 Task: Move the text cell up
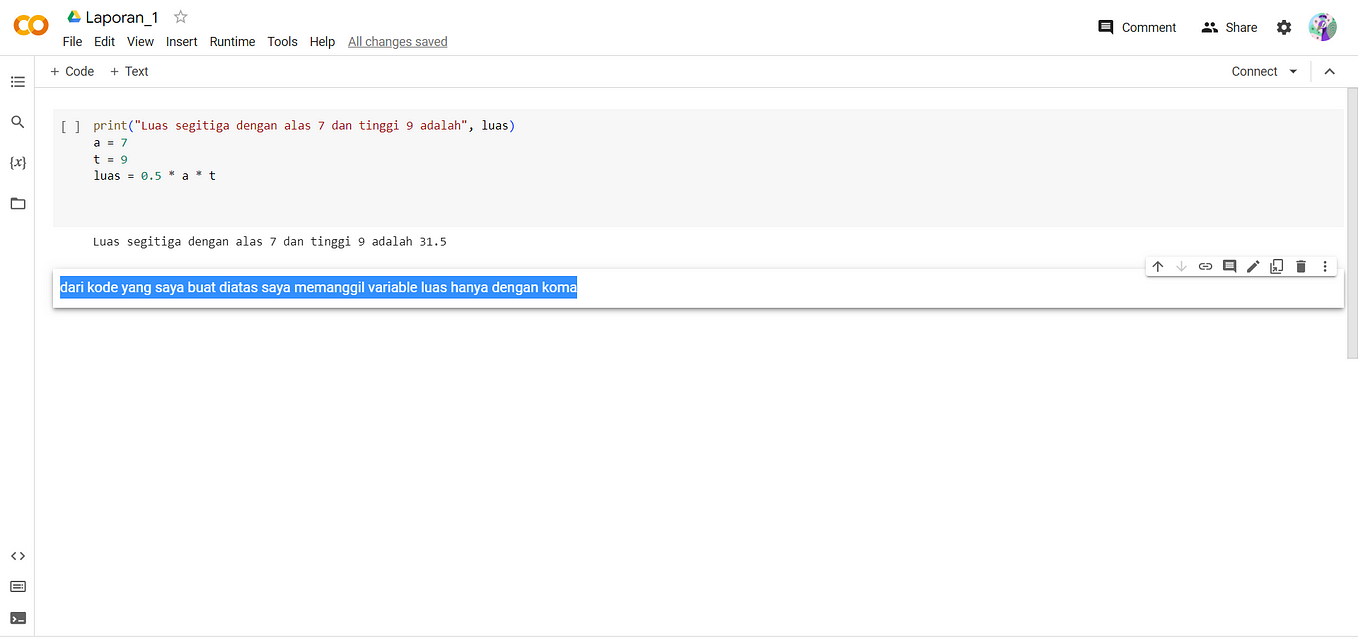coord(1157,267)
